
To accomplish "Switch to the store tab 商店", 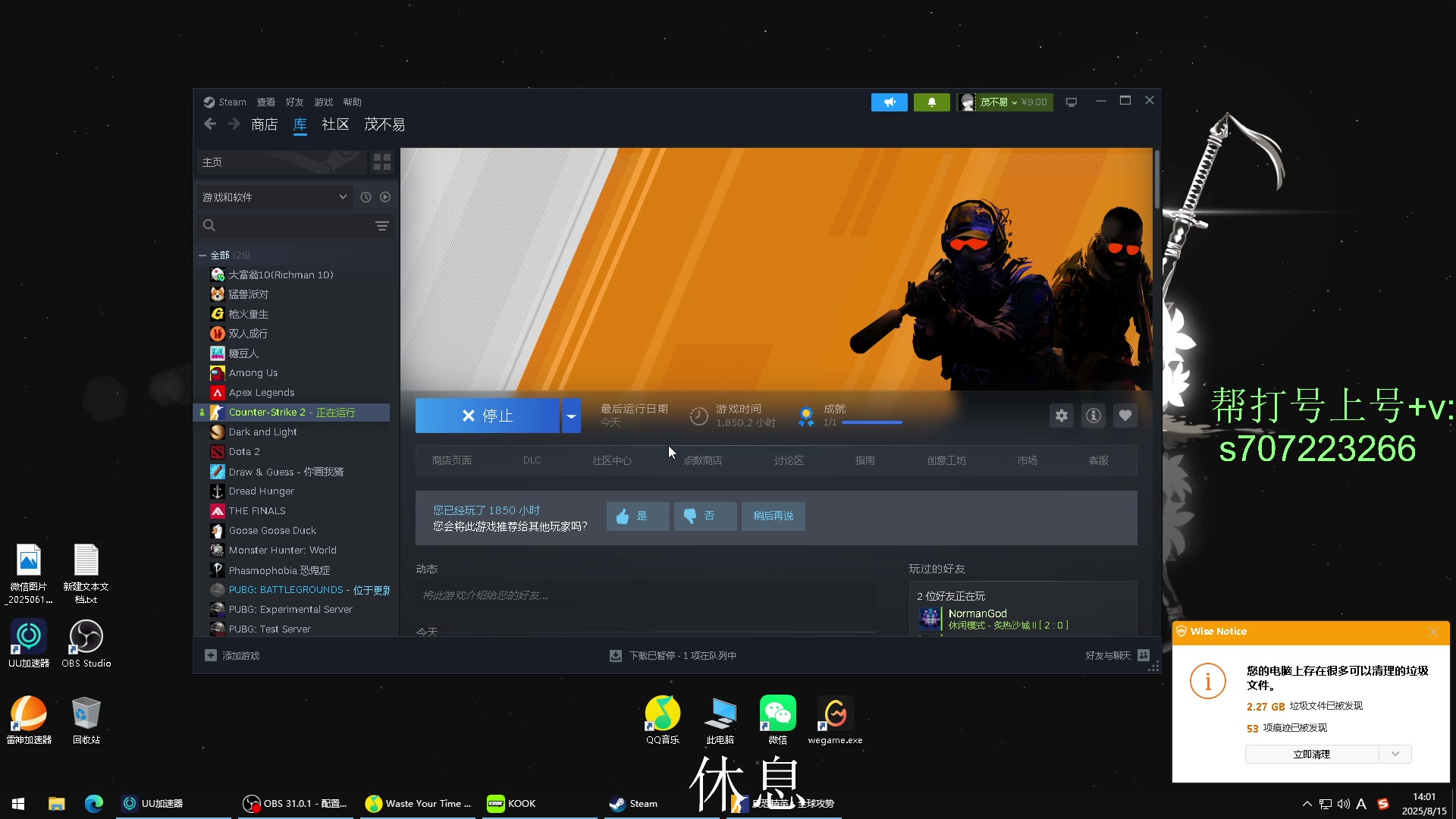I will (x=265, y=124).
